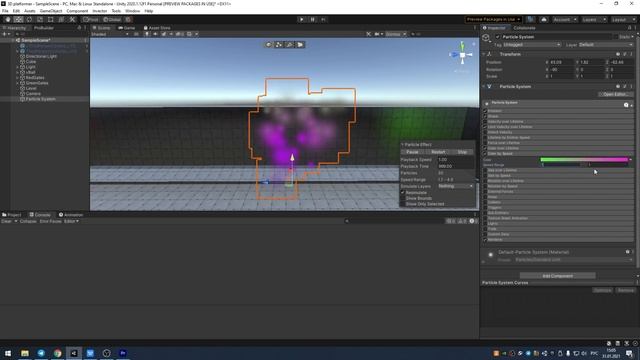This screenshot has height=360, width=640.
Task: Enable Velocity over Lifetime module
Action: point(485,121)
